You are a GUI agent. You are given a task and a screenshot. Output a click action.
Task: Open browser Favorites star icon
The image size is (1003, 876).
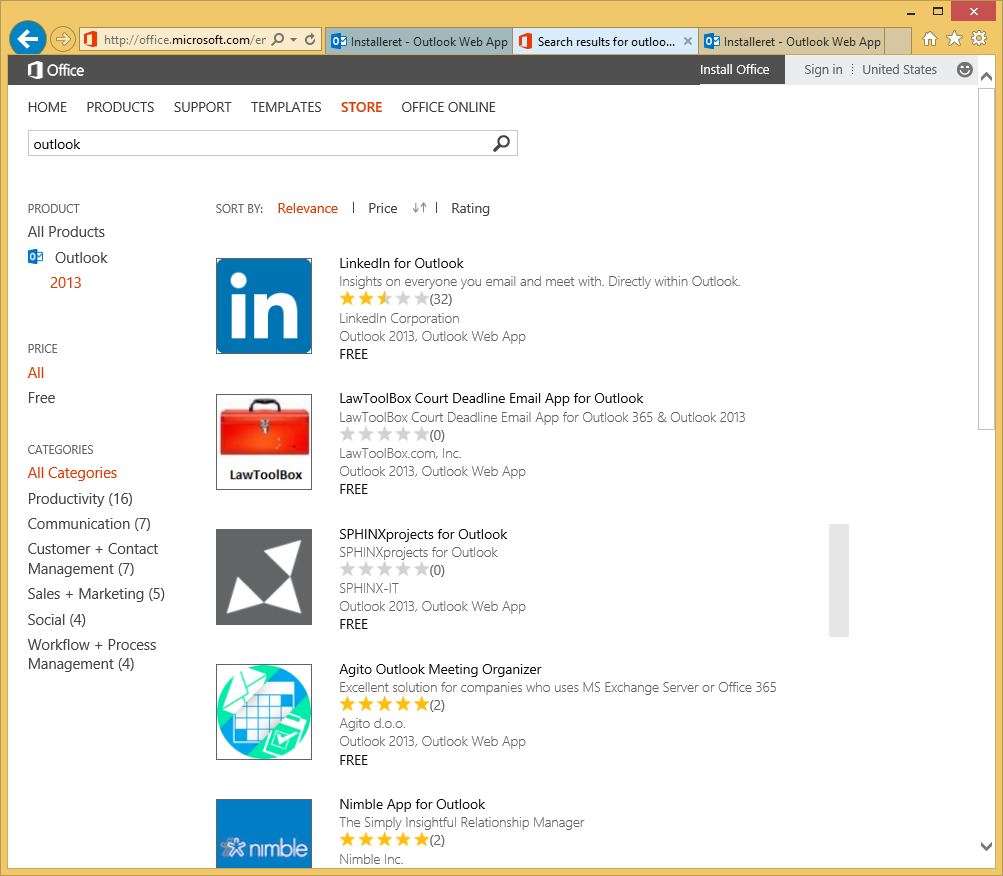[954, 39]
